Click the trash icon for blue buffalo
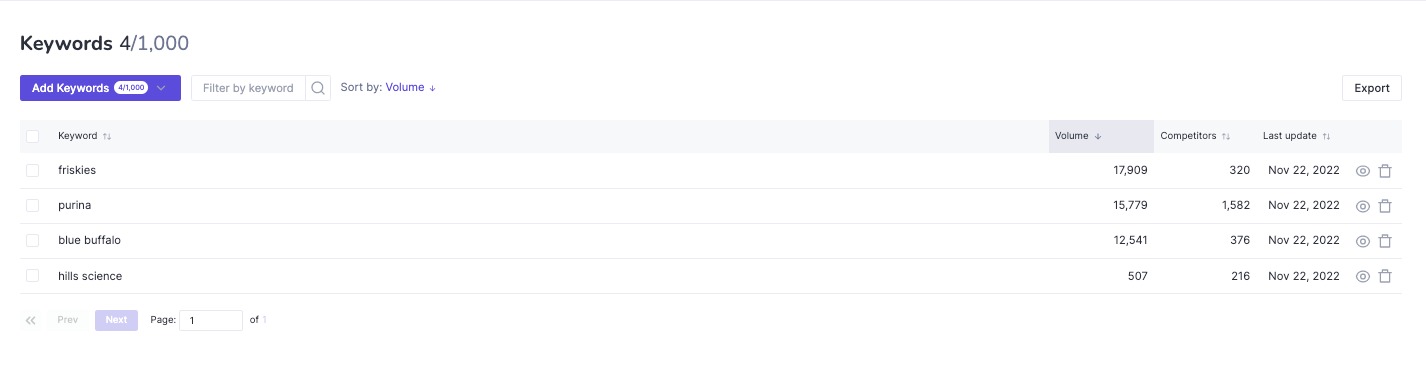 pos(1385,241)
